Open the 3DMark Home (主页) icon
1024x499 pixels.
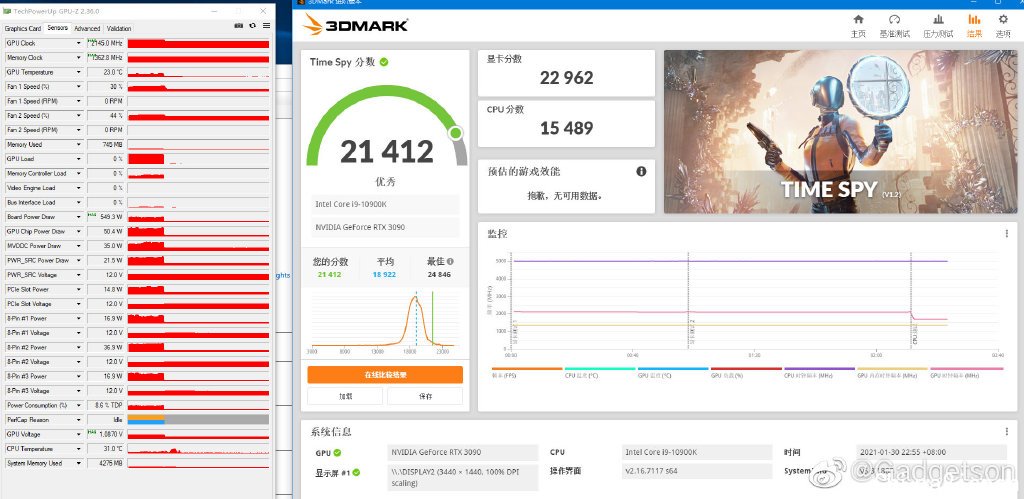tap(858, 20)
